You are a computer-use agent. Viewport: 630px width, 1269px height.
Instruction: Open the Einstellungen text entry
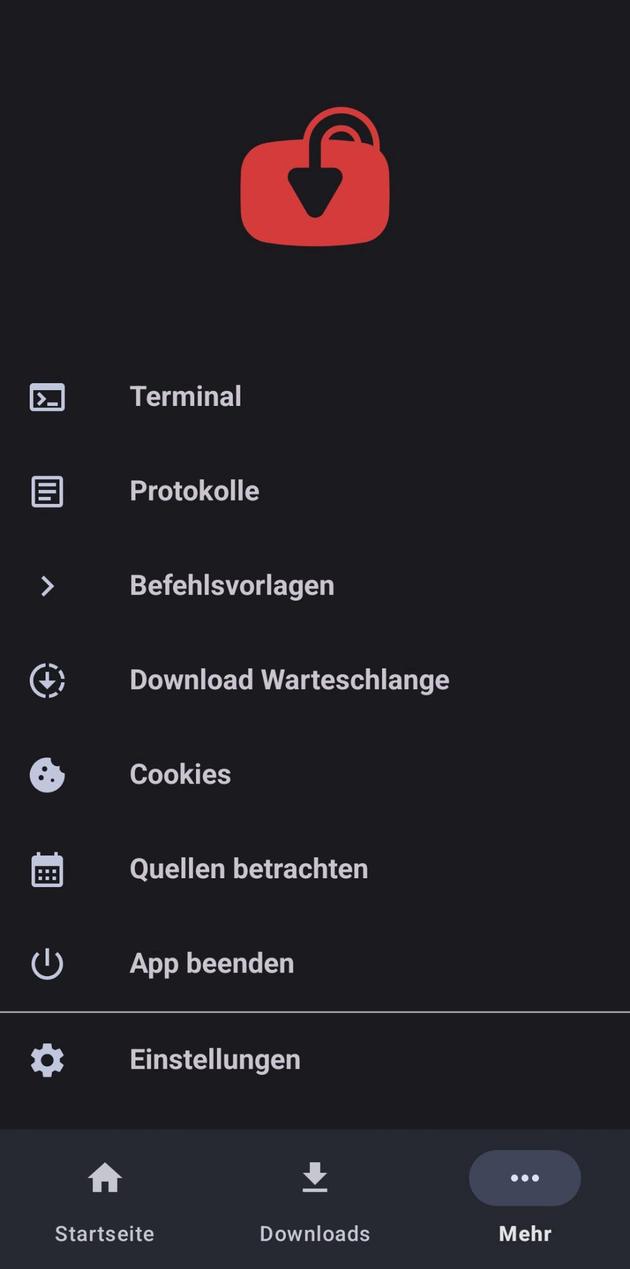click(x=215, y=1060)
